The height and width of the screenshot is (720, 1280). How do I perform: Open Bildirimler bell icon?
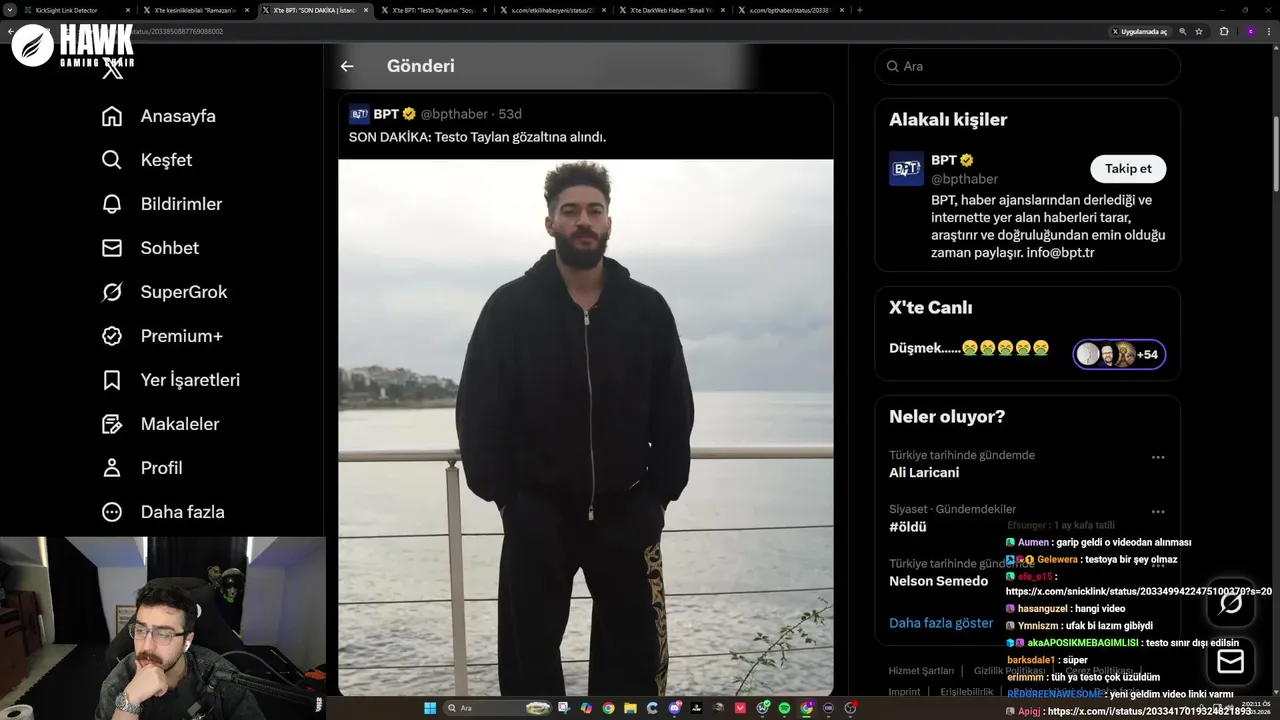pos(112,204)
